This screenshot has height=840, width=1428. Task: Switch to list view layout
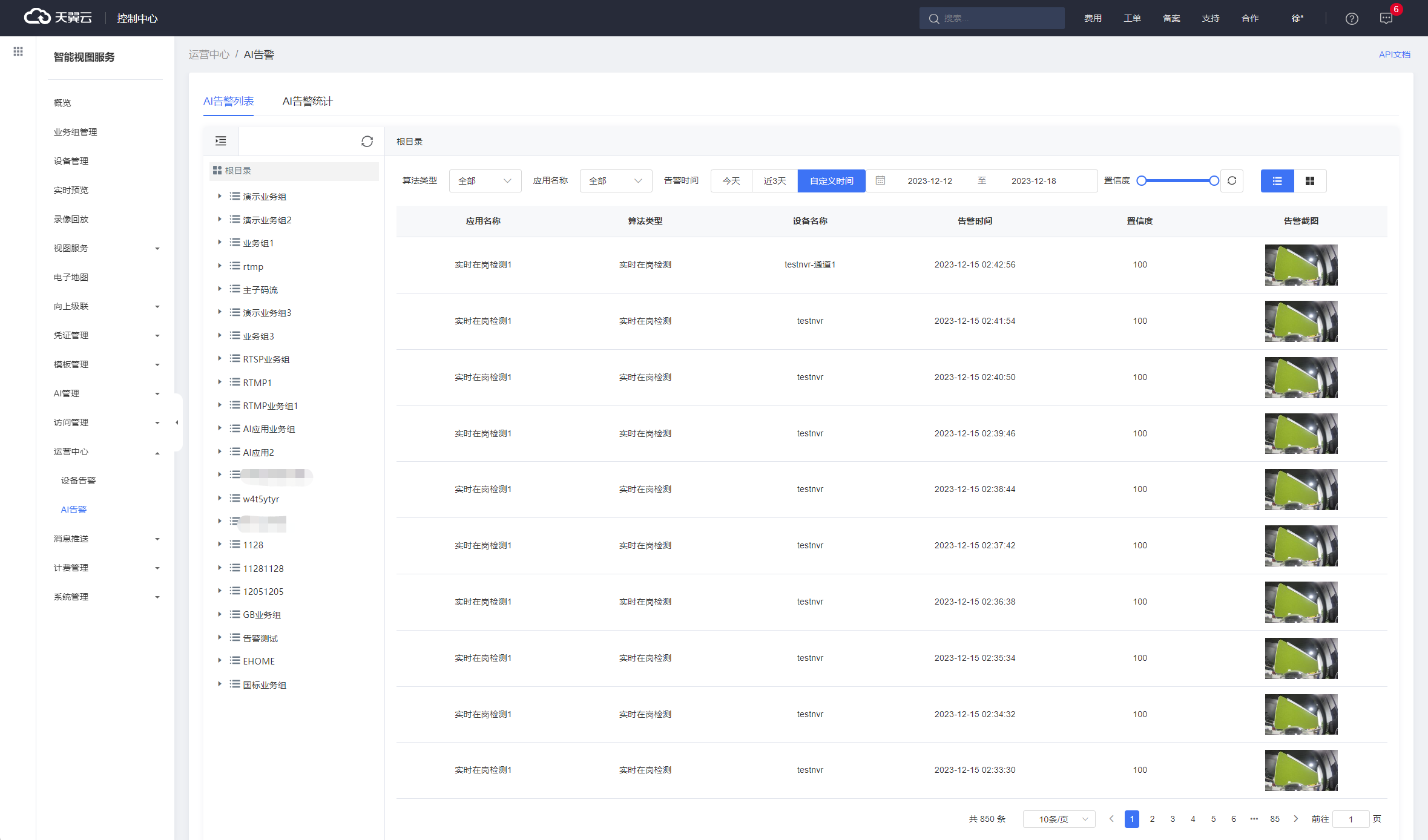(1277, 181)
